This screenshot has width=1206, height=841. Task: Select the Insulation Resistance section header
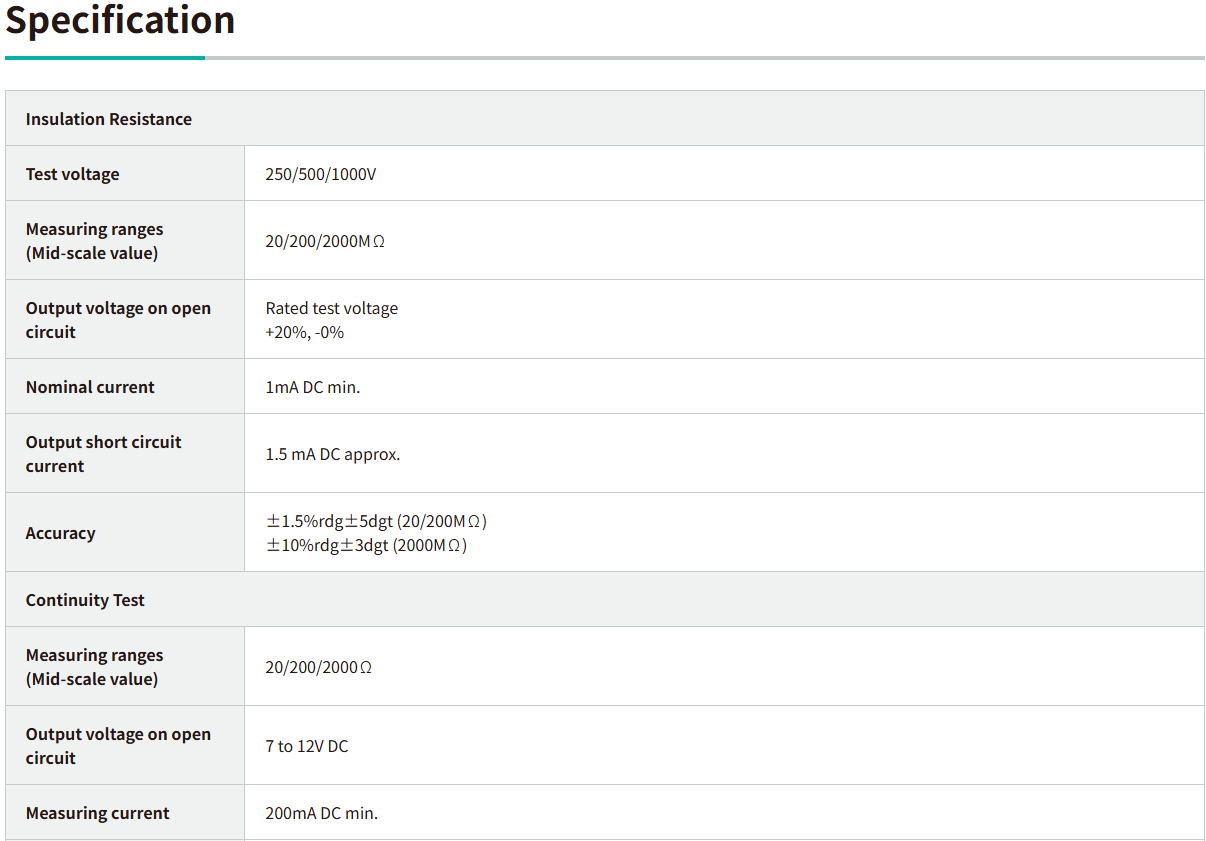coord(108,119)
